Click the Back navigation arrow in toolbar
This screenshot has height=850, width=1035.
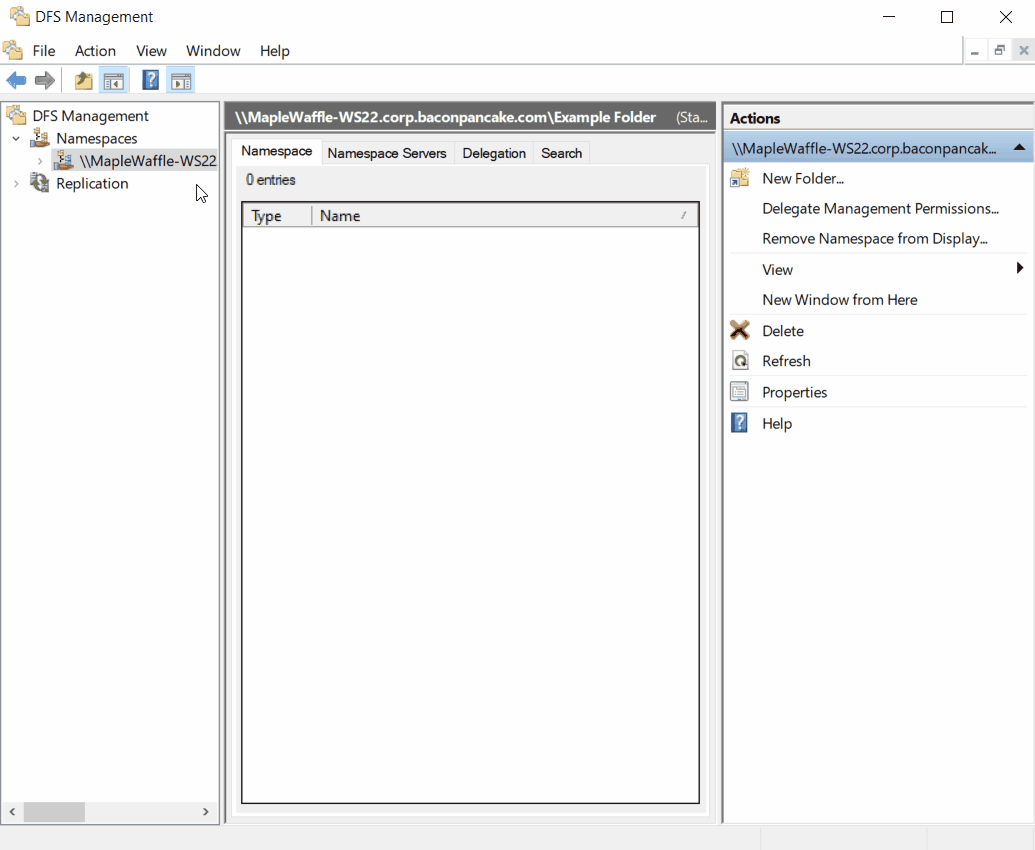pos(16,80)
